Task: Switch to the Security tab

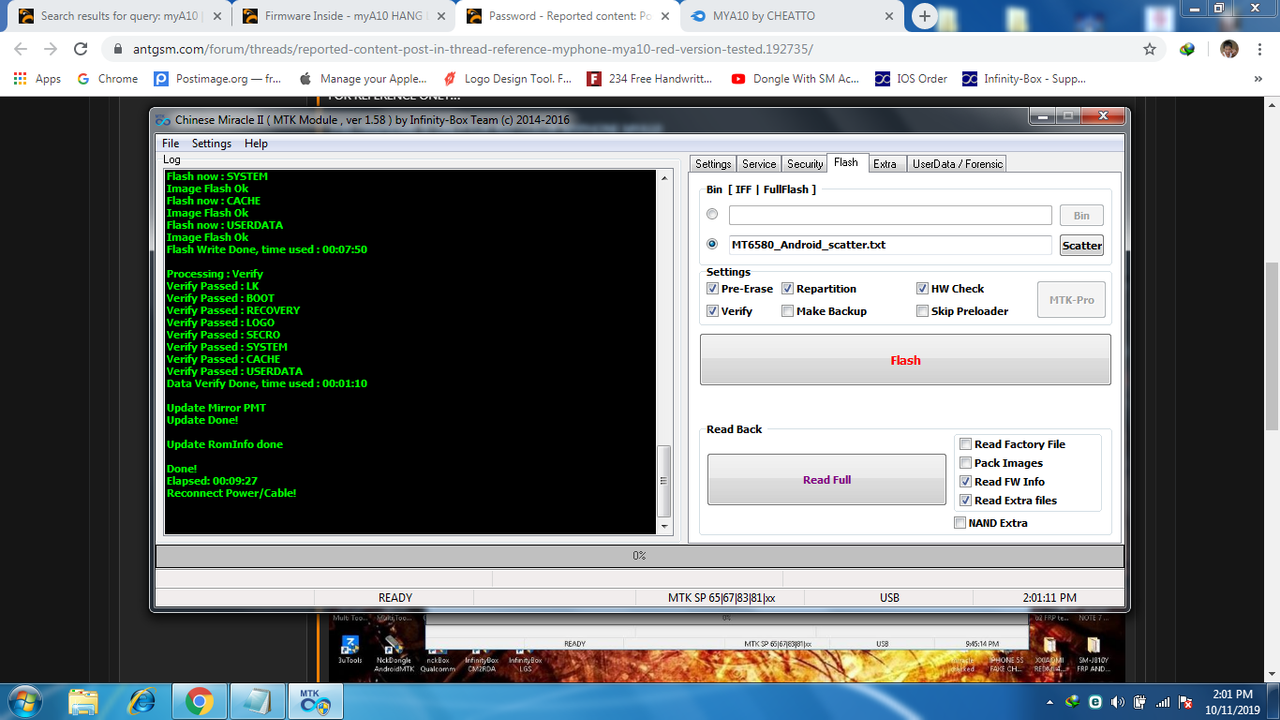Action: coord(805,164)
